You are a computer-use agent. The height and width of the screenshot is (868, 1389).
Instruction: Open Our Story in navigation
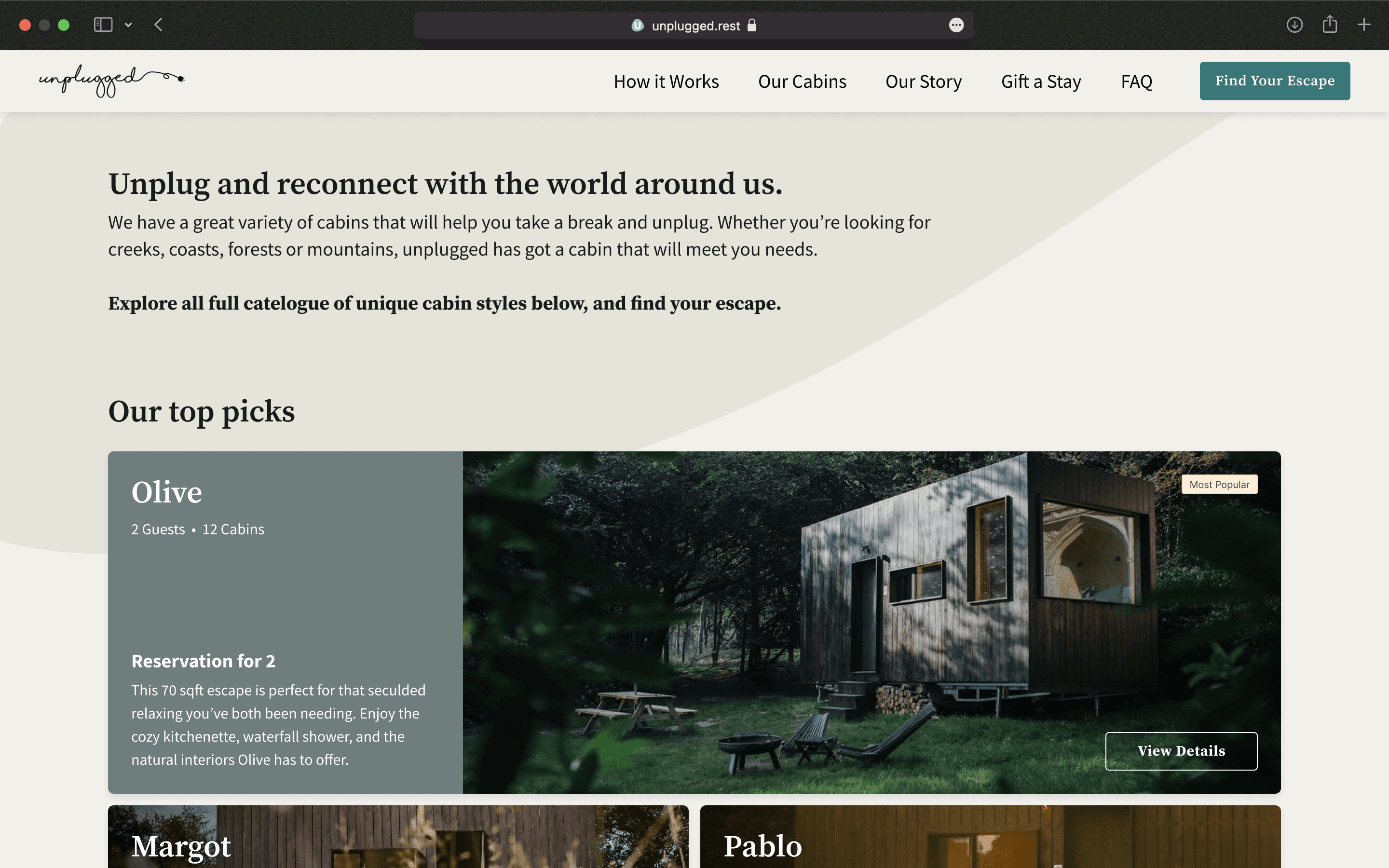(924, 81)
